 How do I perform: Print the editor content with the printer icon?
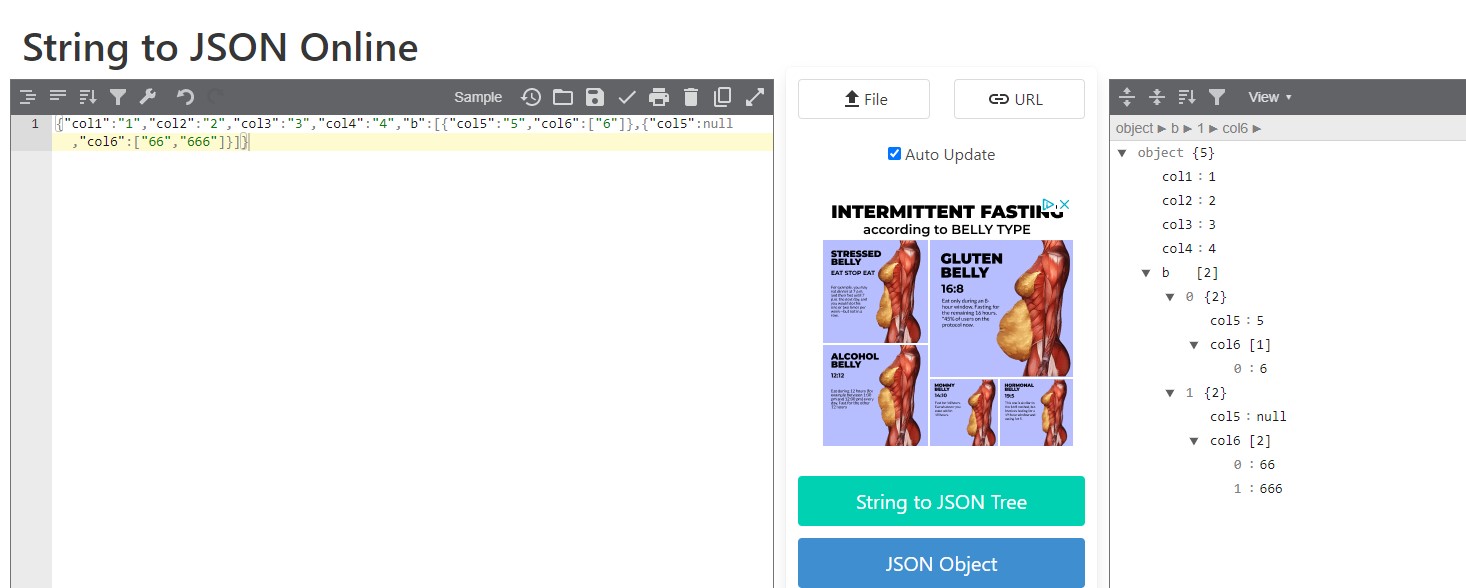[658, 97]
